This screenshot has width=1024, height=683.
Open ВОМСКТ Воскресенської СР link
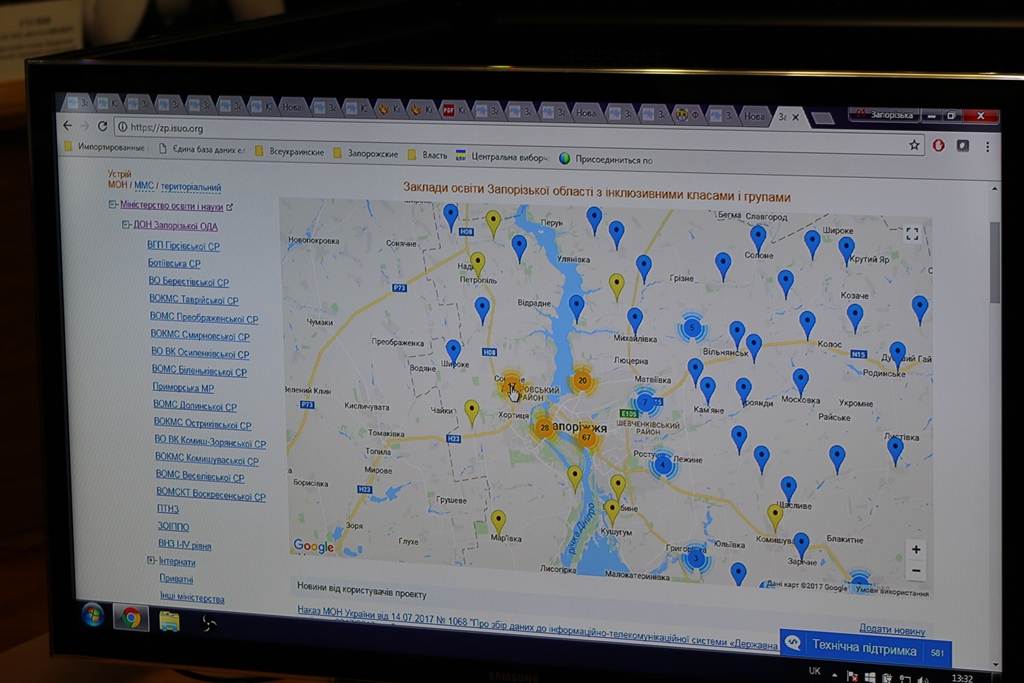211,495
